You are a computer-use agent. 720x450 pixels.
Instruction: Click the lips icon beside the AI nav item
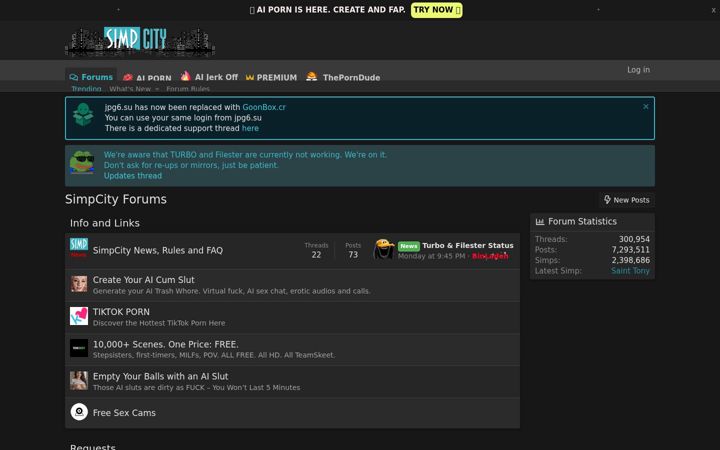click(x=128, y=77)
